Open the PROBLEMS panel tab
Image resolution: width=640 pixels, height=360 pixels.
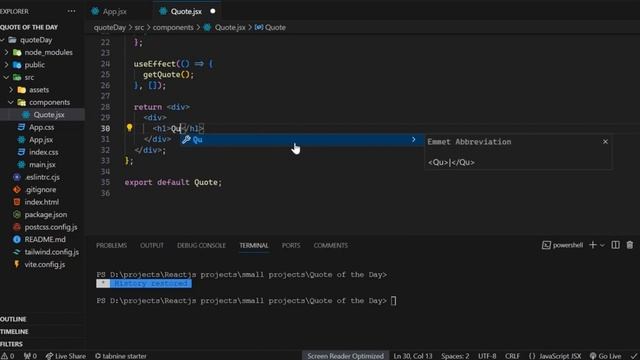[111, 245]
